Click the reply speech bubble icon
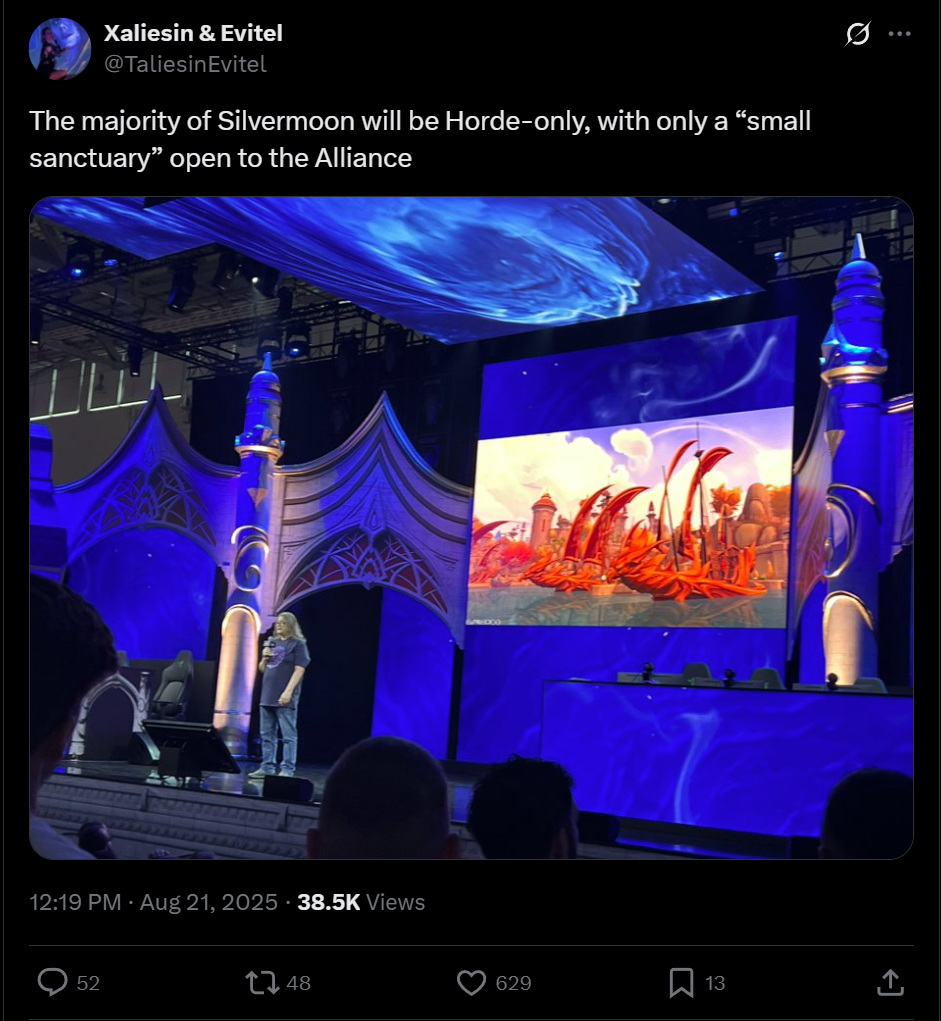The width and height of the screenshot is (941, 1021). point(53,982)
